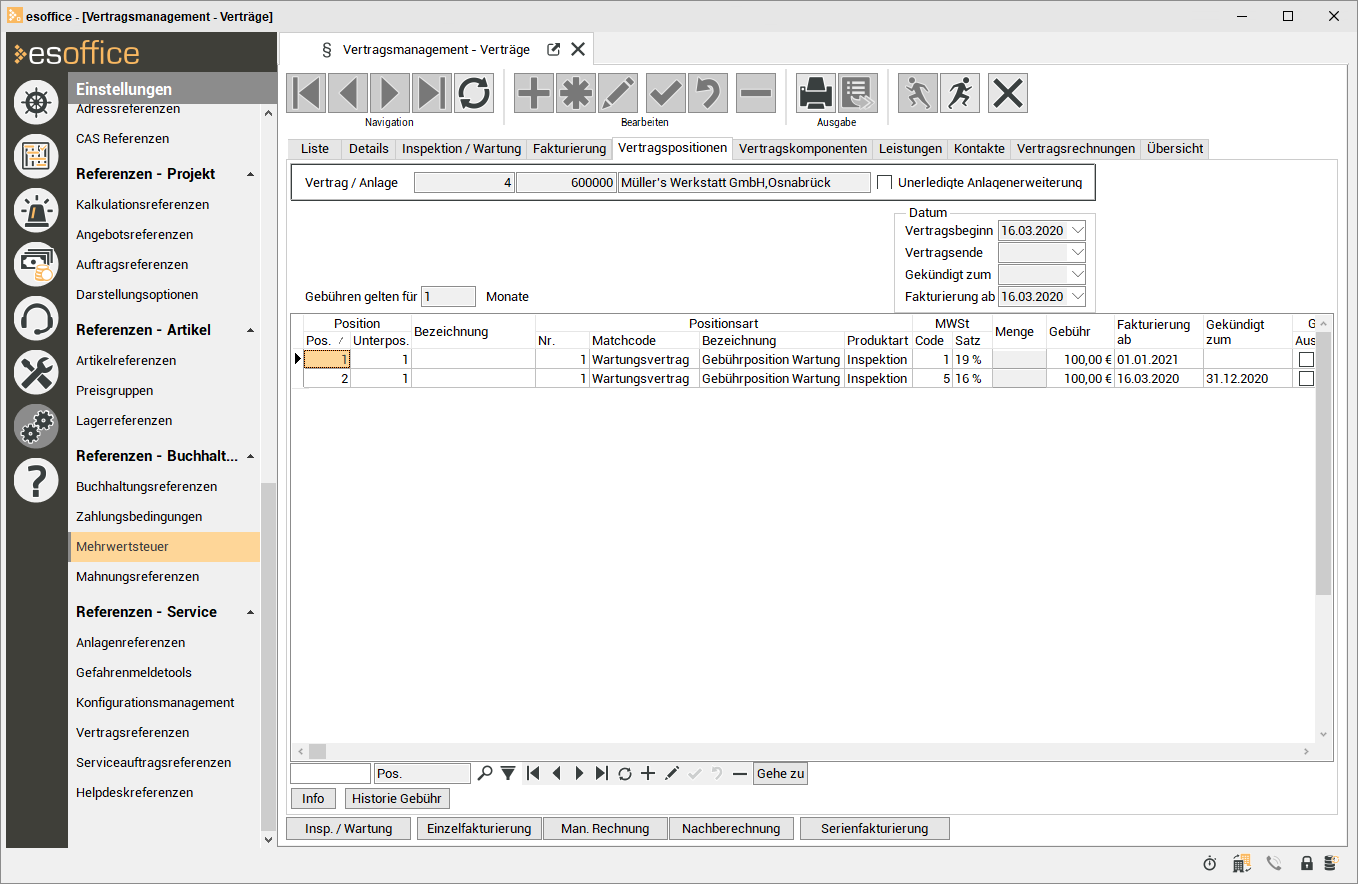
Task: Open the Vertragsende date dropdown
Action: pos(1077,253)
